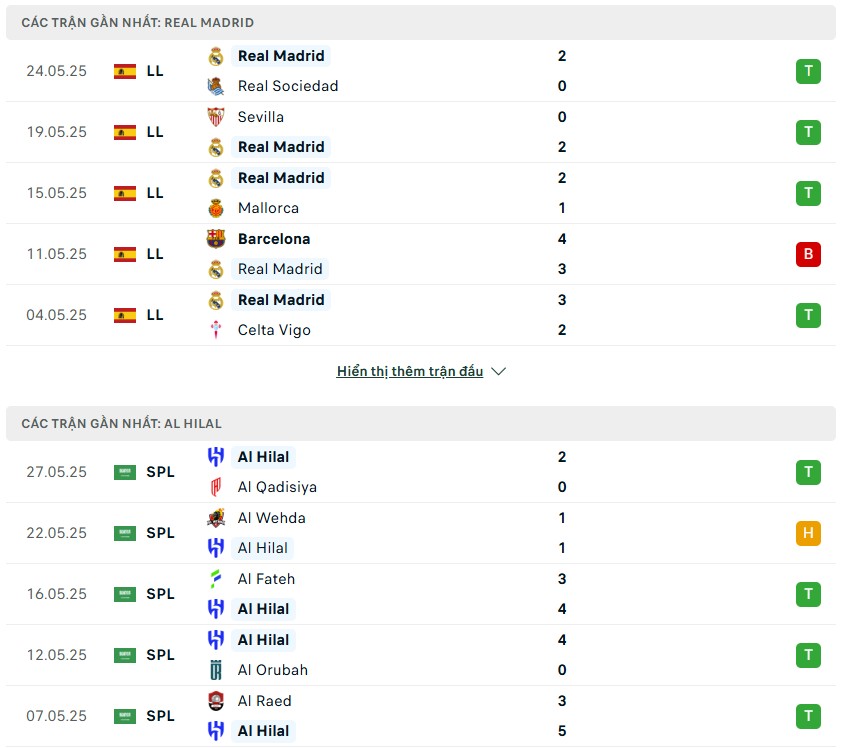Click the Barcelona club crest
847x748 pixels.
click(x=216, y=239)
